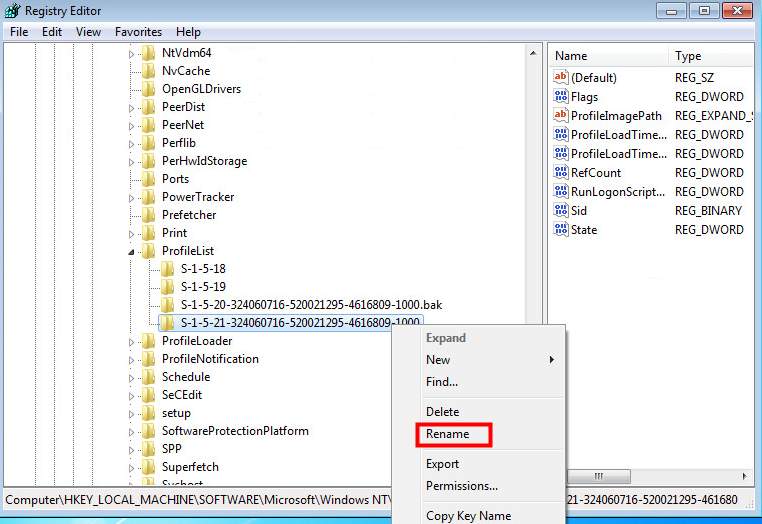The width and height of the screenshot is (762, 524).
Task: Click the S-1-5-19 folder icon
Action: (168, 287)
